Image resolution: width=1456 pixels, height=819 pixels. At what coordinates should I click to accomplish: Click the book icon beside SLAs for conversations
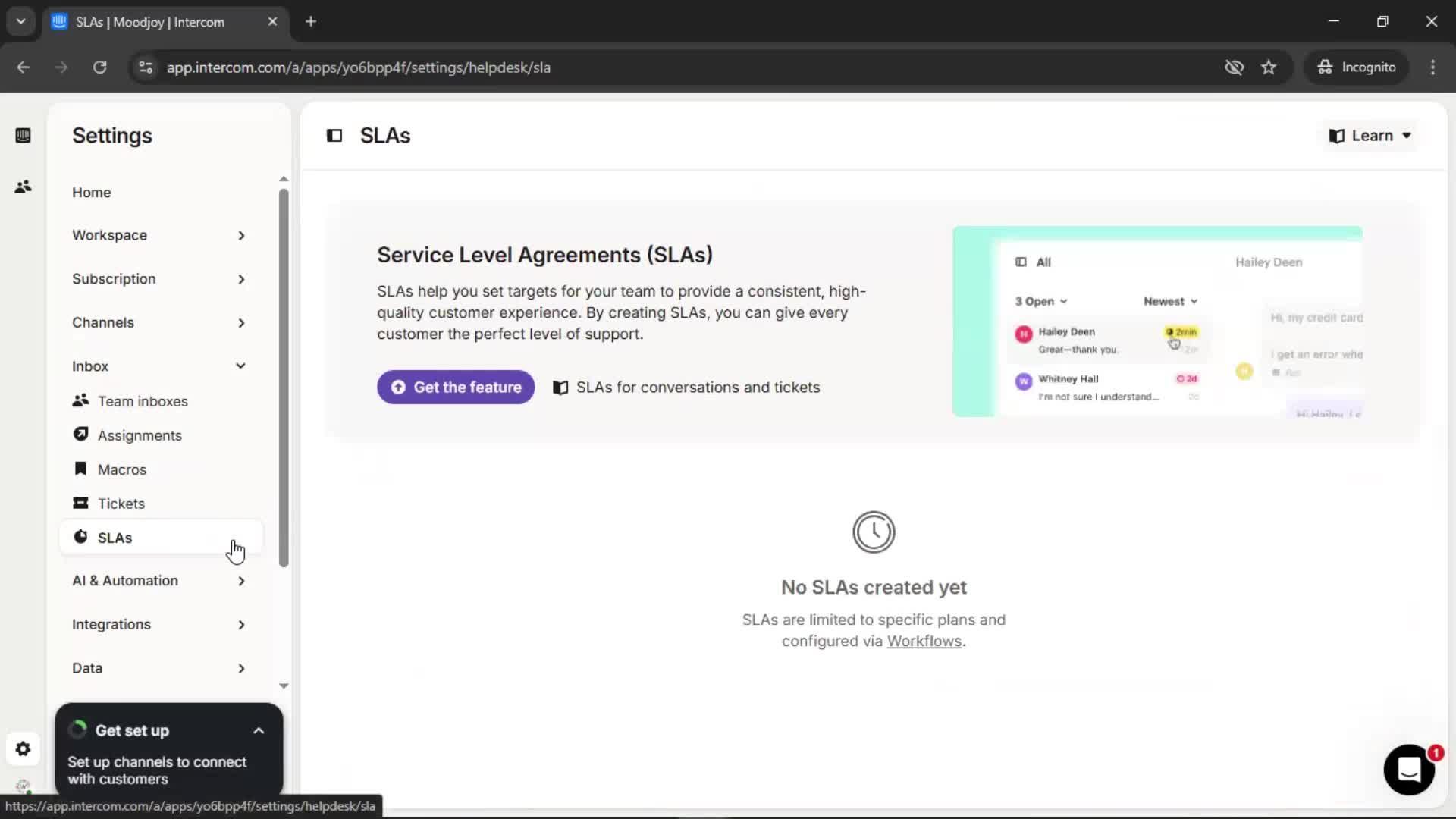(560, 388)
